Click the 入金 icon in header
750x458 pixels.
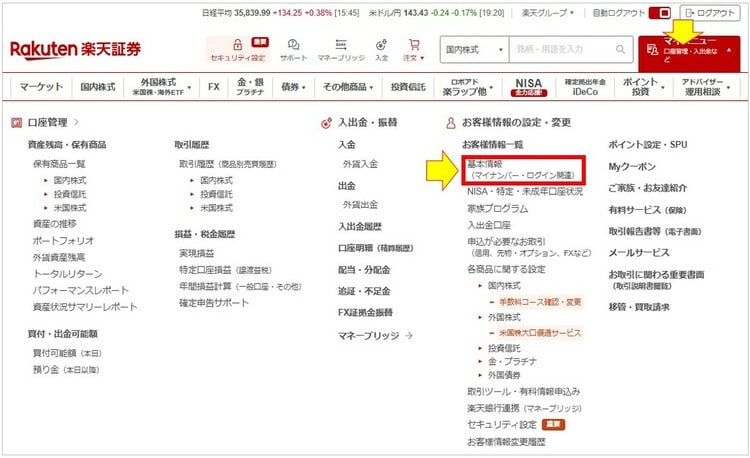381,45
